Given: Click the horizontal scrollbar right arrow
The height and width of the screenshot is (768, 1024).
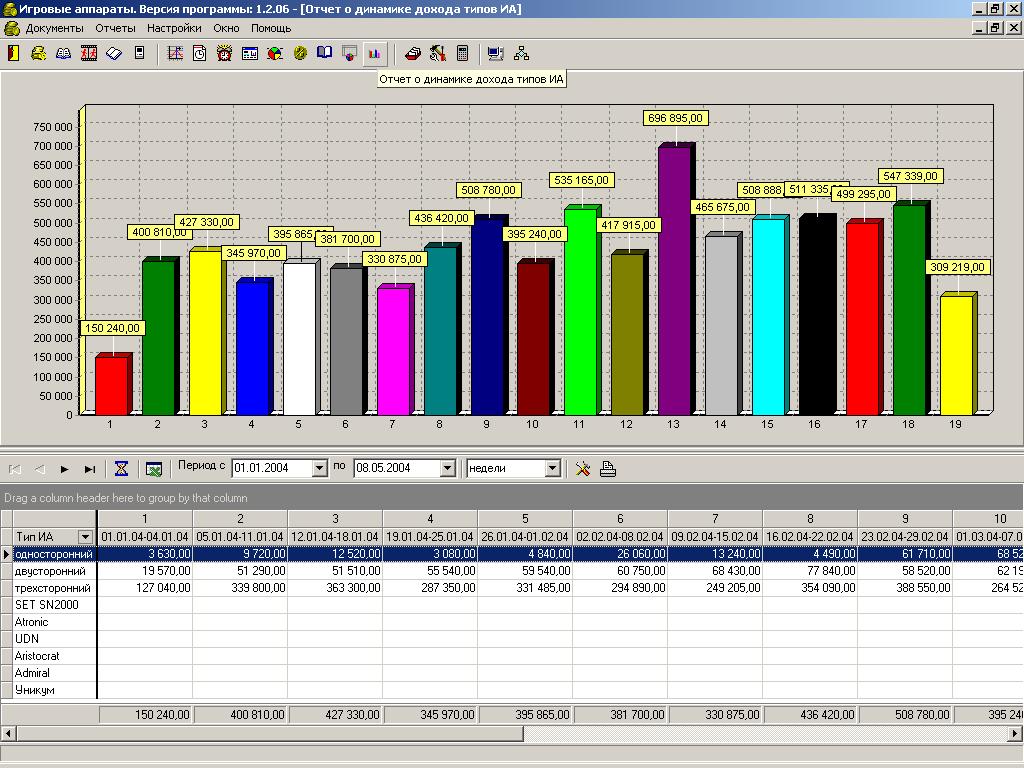Looking at the screenshot, I should 1016,734.
